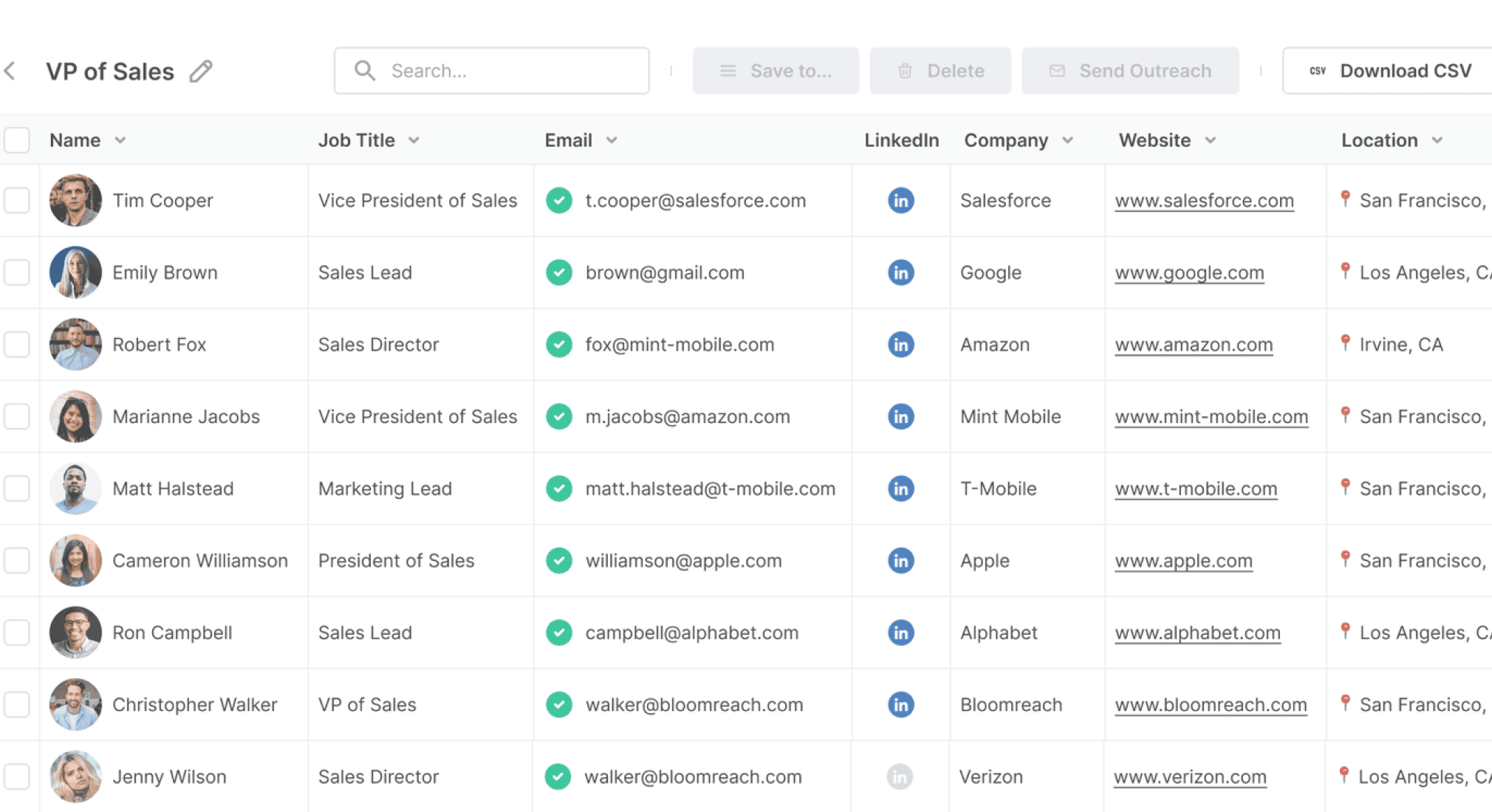Click verified check beside williamson@apple.com
1492x812 pixels.
pyautogui.click(x=559, y=560)
